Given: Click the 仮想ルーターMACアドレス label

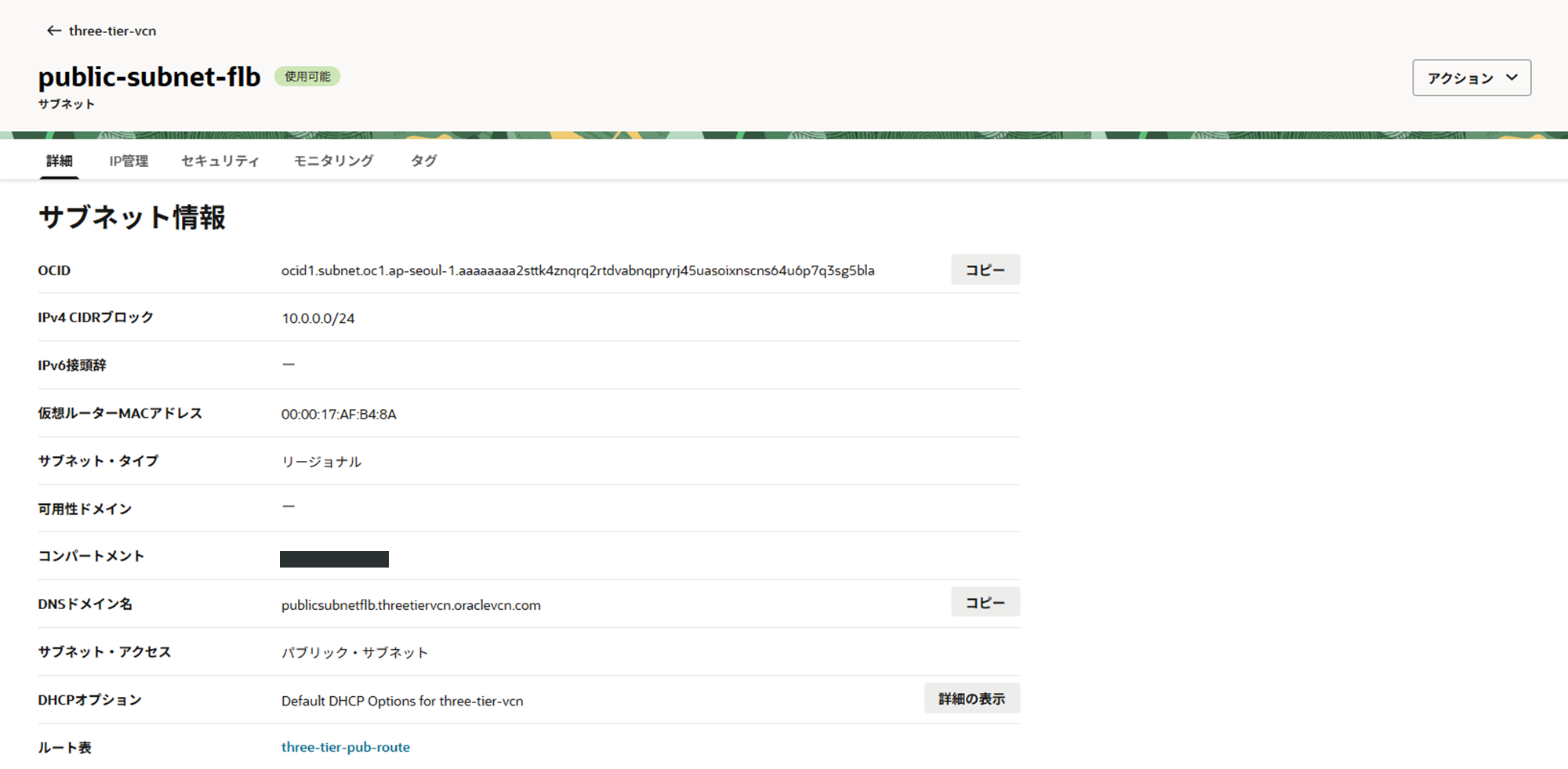Looking at the screenshot, I should coord(120,413).
